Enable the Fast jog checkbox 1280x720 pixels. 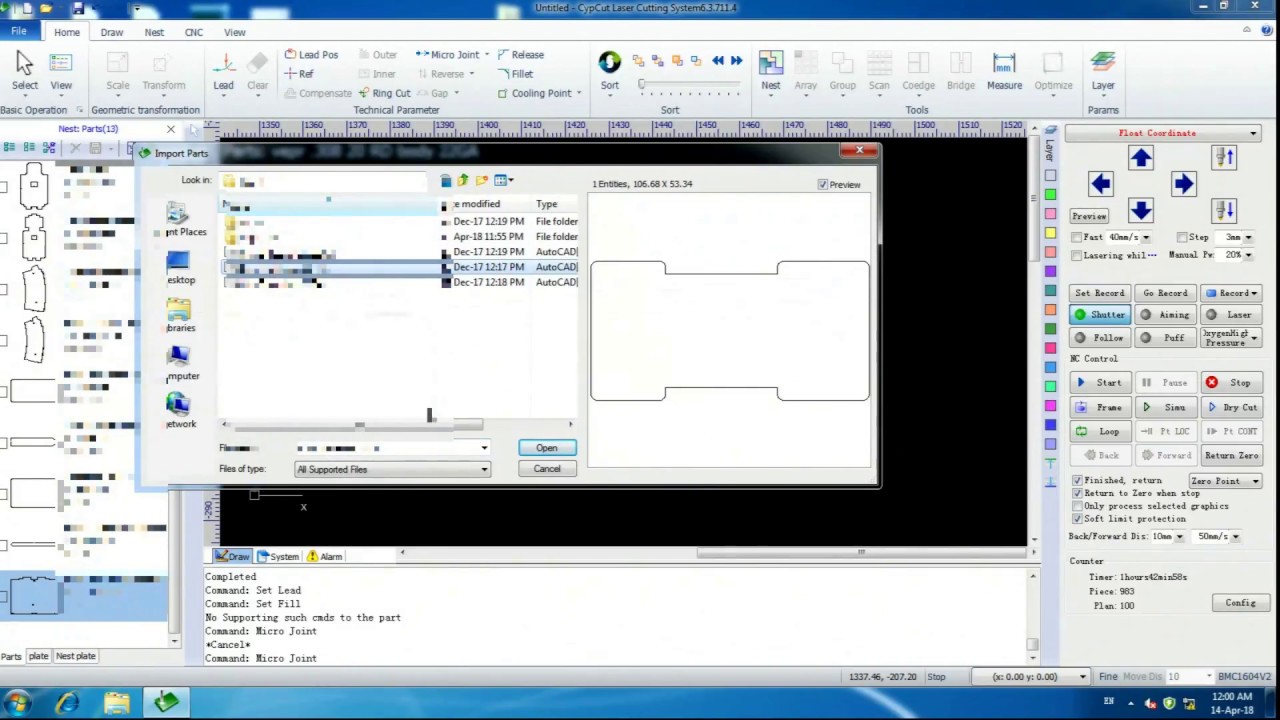click(1076, 237)
